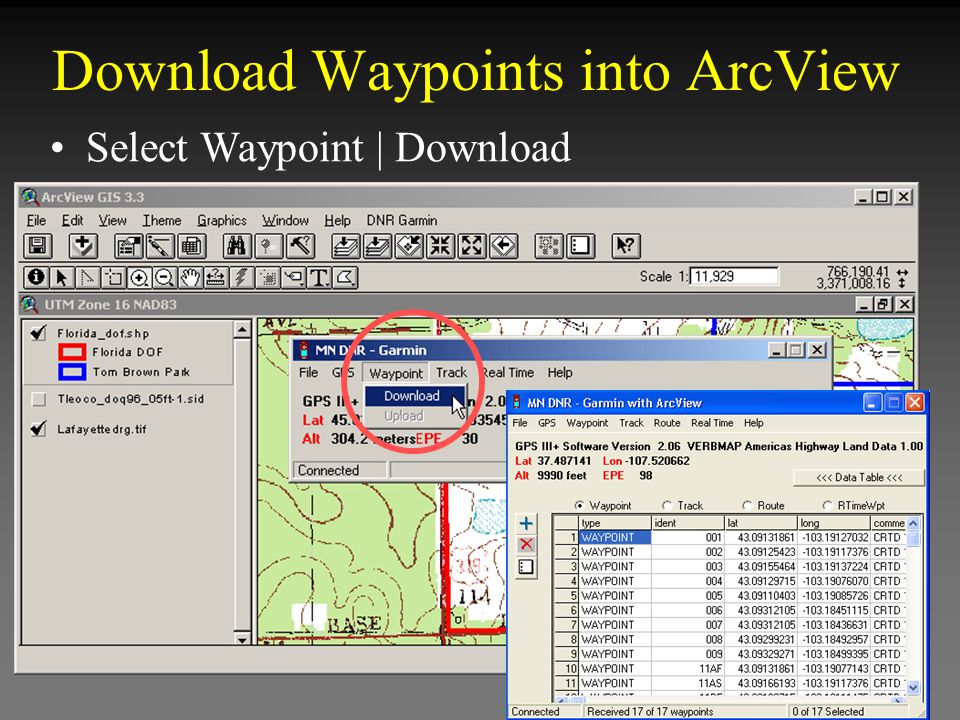
Task: Click the Add Theme icon
Action: click(83, 246)
